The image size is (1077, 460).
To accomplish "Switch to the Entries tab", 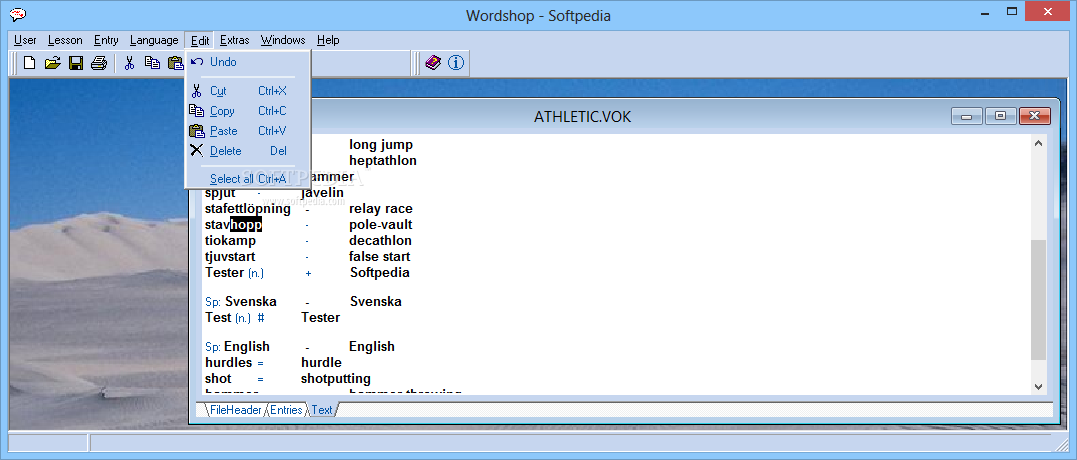I will point(286,410).
